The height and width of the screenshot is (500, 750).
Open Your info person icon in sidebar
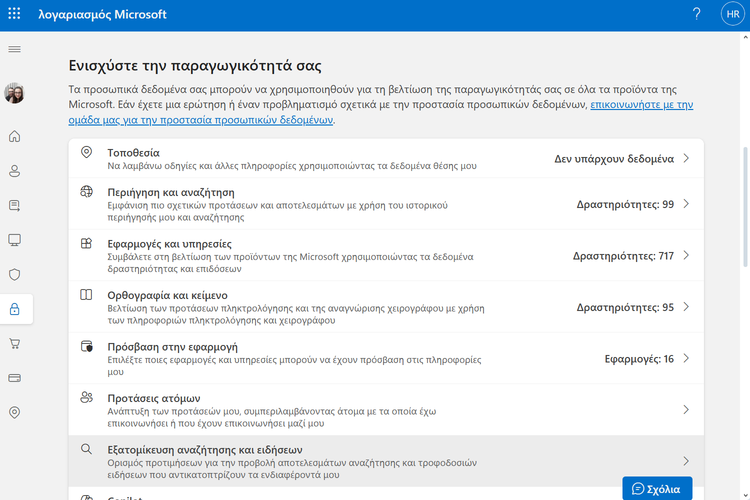[14, 171]
